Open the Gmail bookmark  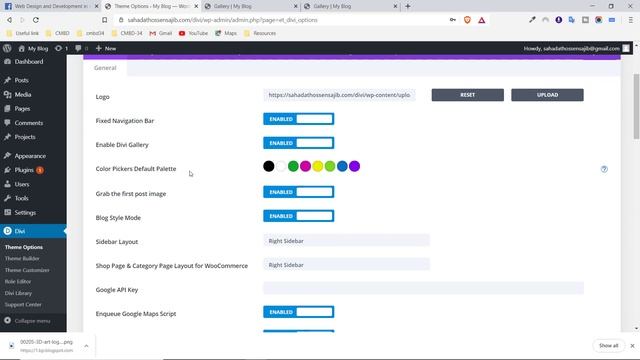pyautogui.click(x=160, y=33)
